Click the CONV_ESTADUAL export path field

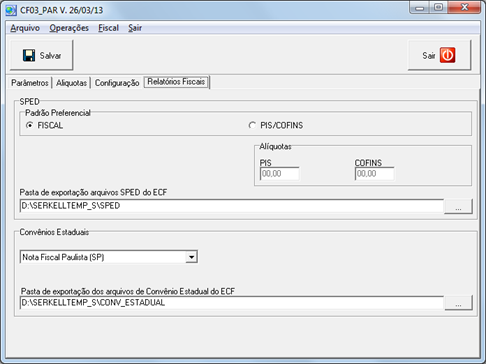tap(232, 303)
